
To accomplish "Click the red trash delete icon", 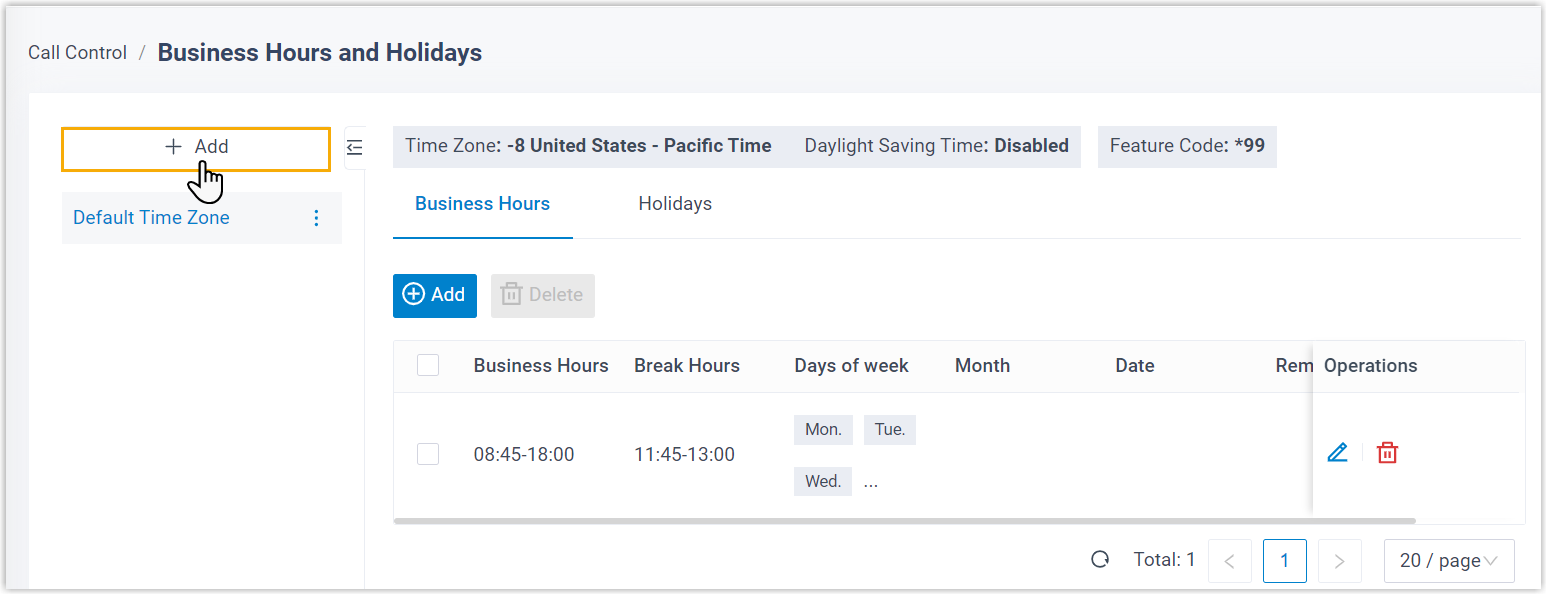I will pos(1387,452).
